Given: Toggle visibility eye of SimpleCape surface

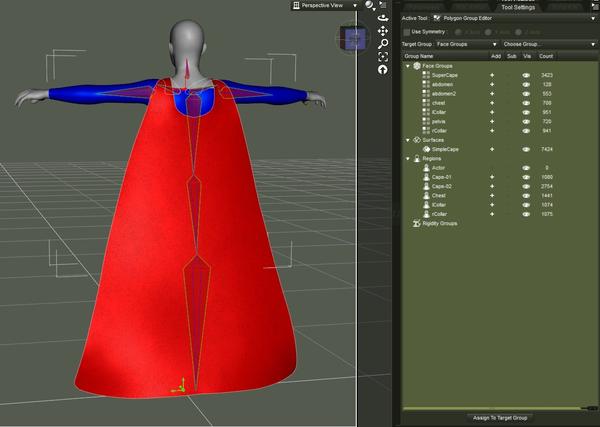Looking at the screenshot, I should (x=526, y=149).
